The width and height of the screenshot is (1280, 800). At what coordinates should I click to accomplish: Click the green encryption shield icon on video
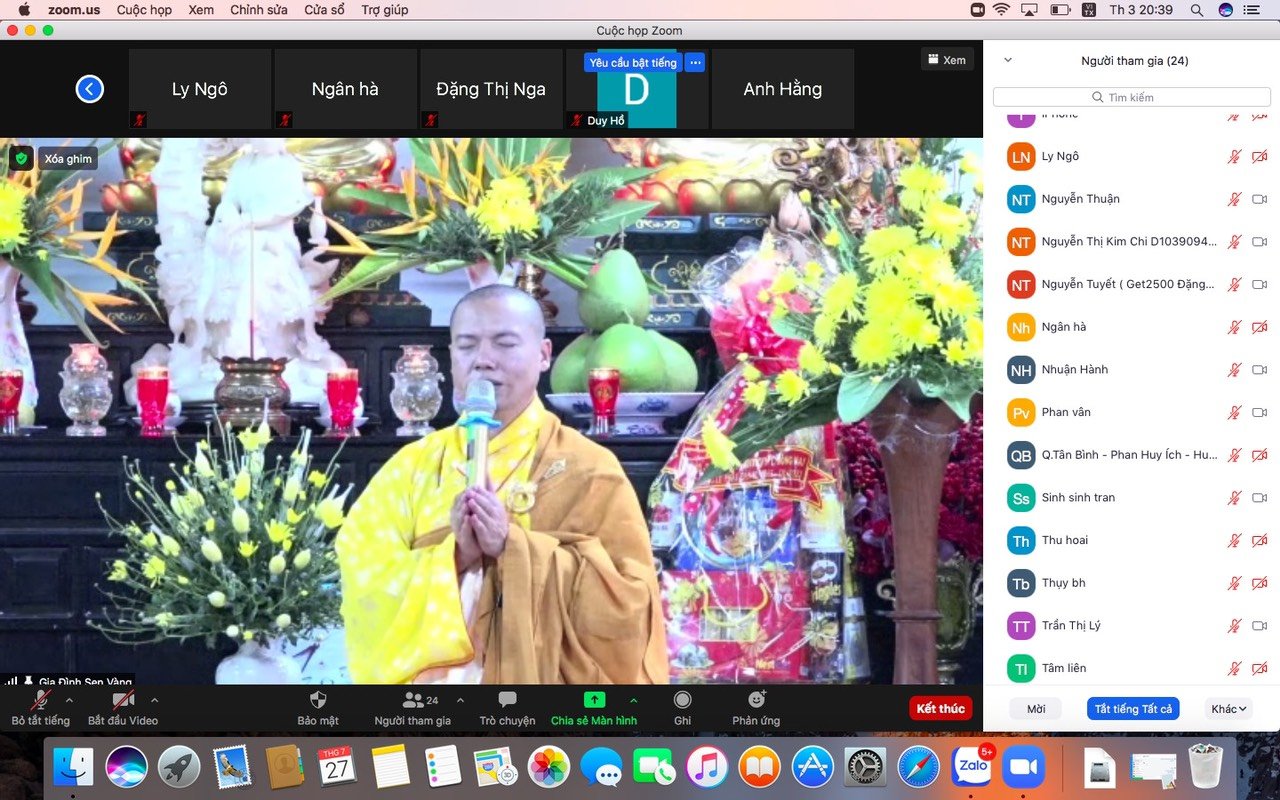click(x=21, y=158)
